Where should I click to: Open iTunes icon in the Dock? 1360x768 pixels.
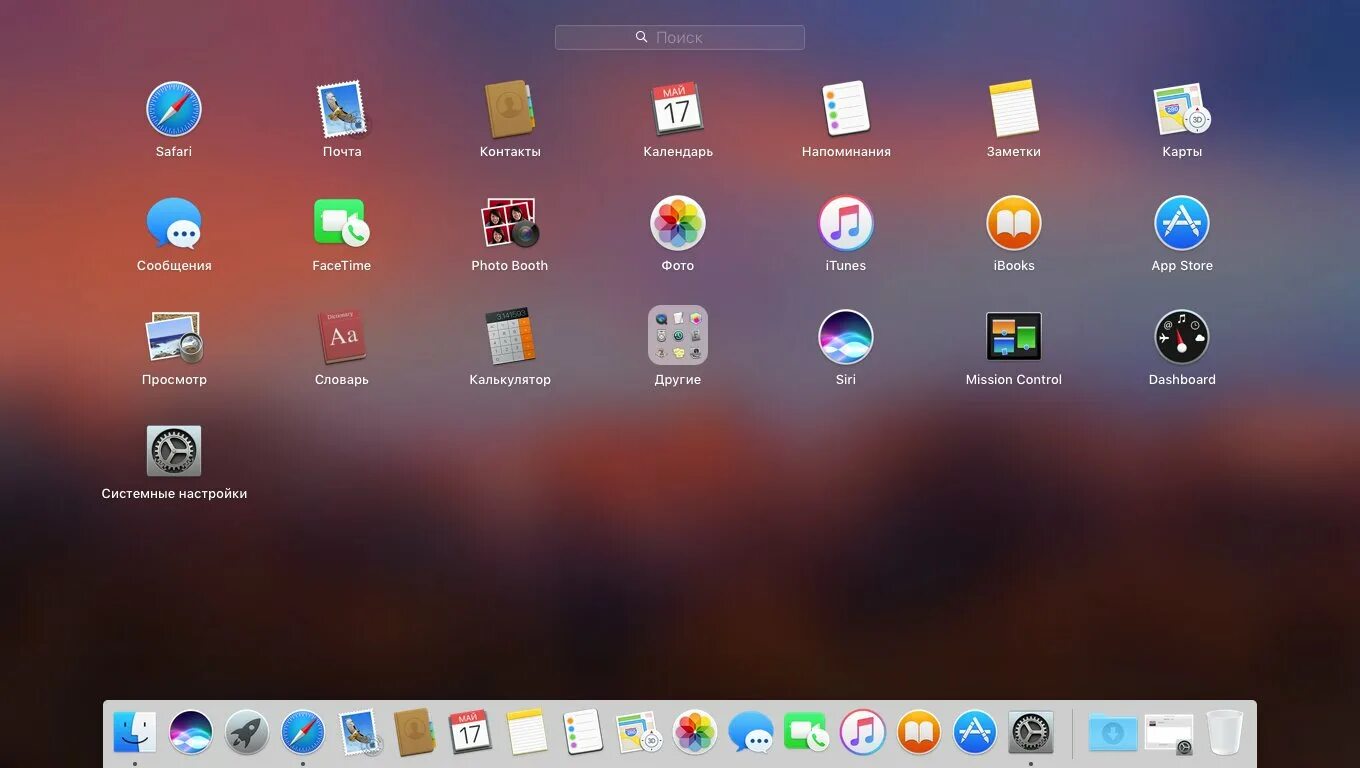pos(863,733)
